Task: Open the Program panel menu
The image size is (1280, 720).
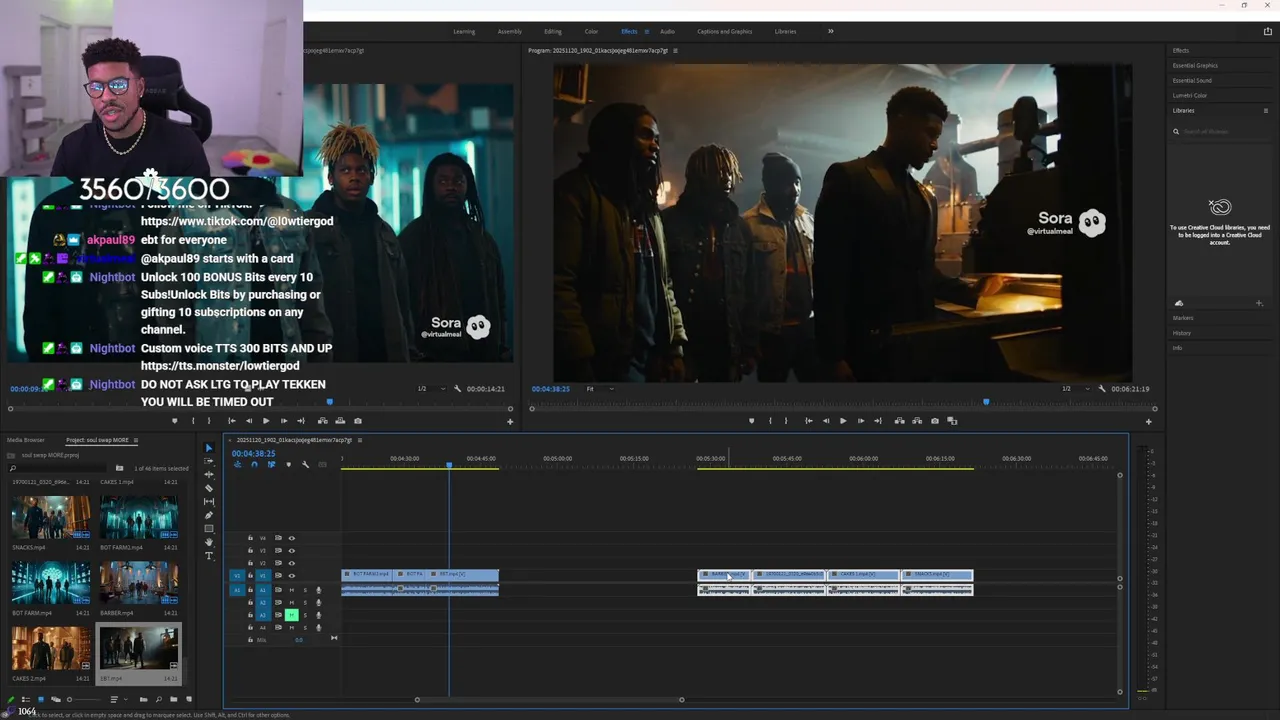Action: tap(675, 51)
